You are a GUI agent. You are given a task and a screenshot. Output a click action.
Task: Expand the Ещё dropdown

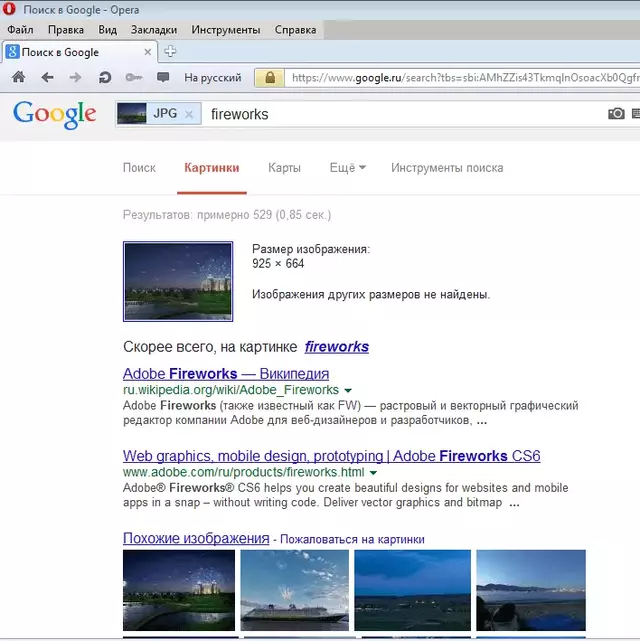[347, 168]
